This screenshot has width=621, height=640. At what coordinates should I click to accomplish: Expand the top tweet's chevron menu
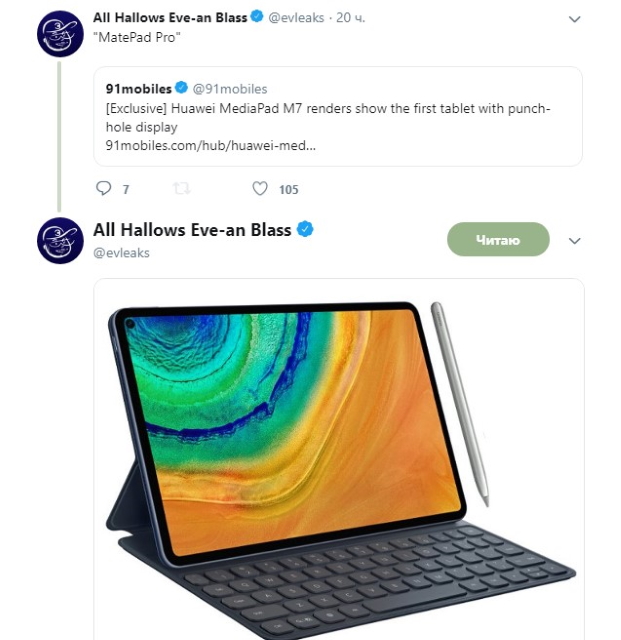pos(574,19)
